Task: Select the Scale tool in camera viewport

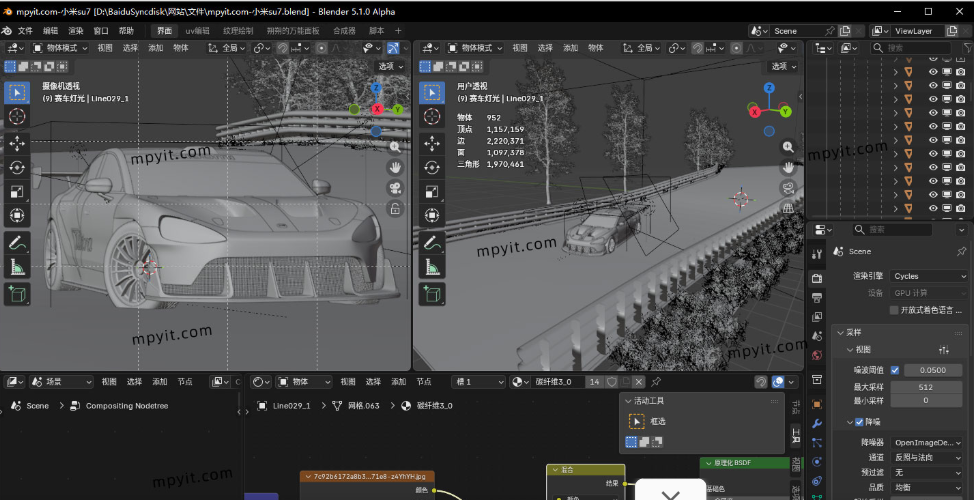Action: (x=17, y=192)
